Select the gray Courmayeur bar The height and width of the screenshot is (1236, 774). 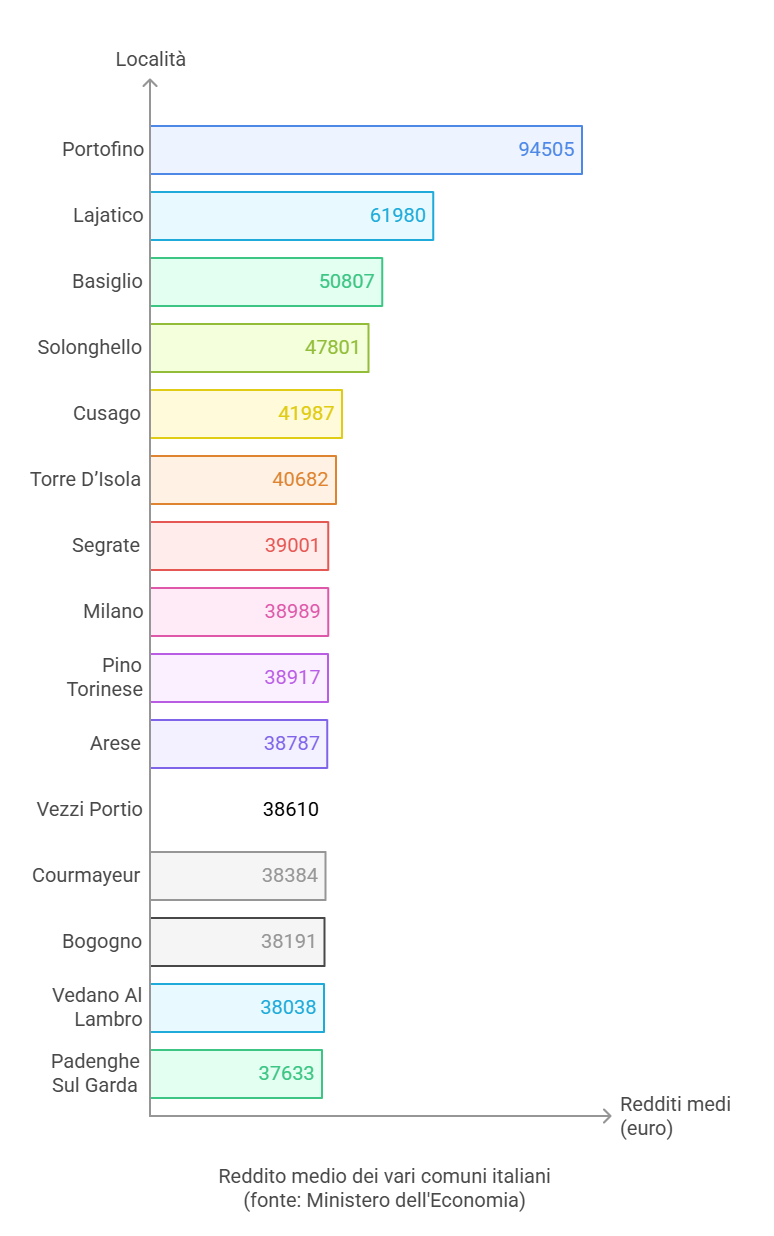(x=238, y=876)
